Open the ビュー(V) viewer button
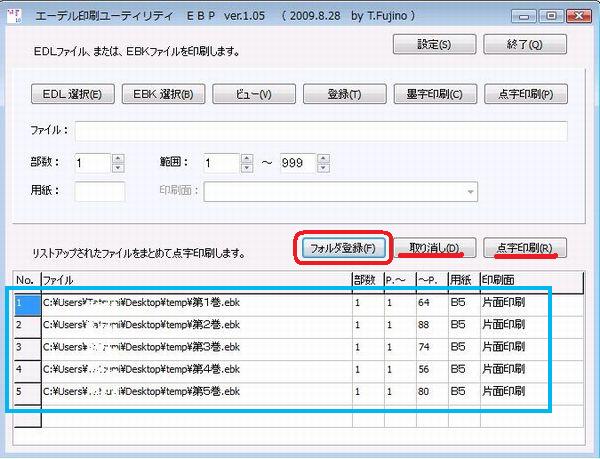This screenshot has height=459, width=600. 253,95
